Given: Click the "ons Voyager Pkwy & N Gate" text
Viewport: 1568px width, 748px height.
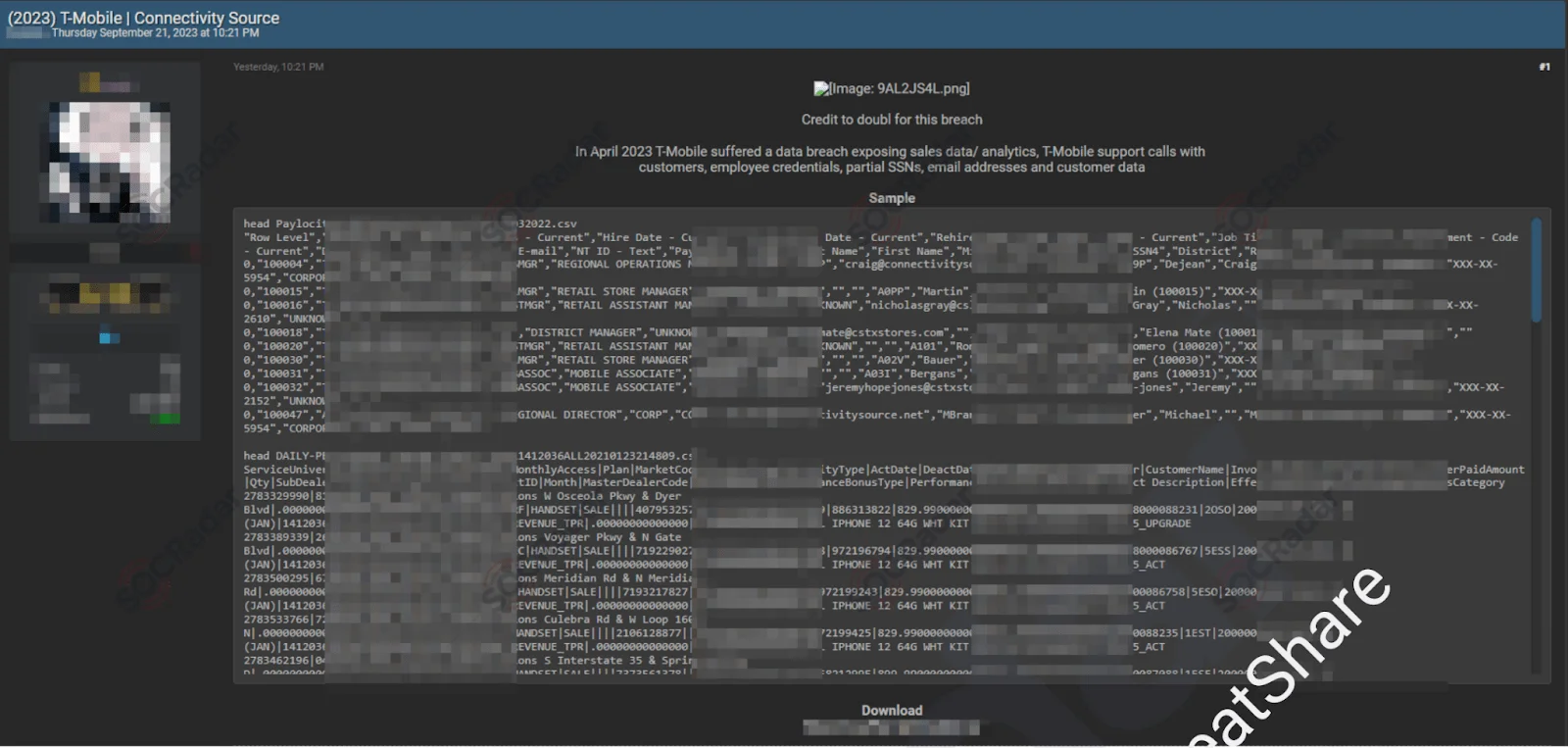Looking at the screenshot, I should tap(600, 537).
